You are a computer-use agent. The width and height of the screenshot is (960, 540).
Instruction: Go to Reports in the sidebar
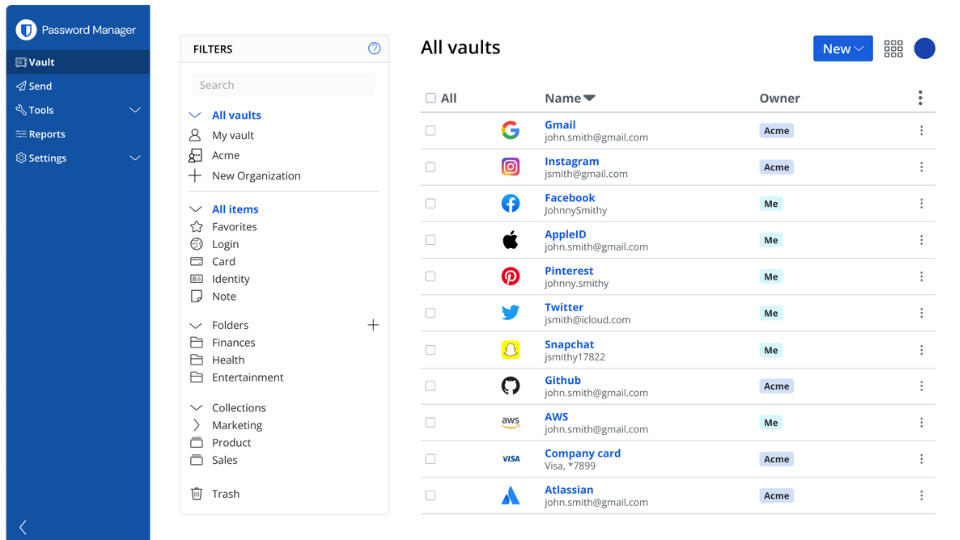coord(46,134)
